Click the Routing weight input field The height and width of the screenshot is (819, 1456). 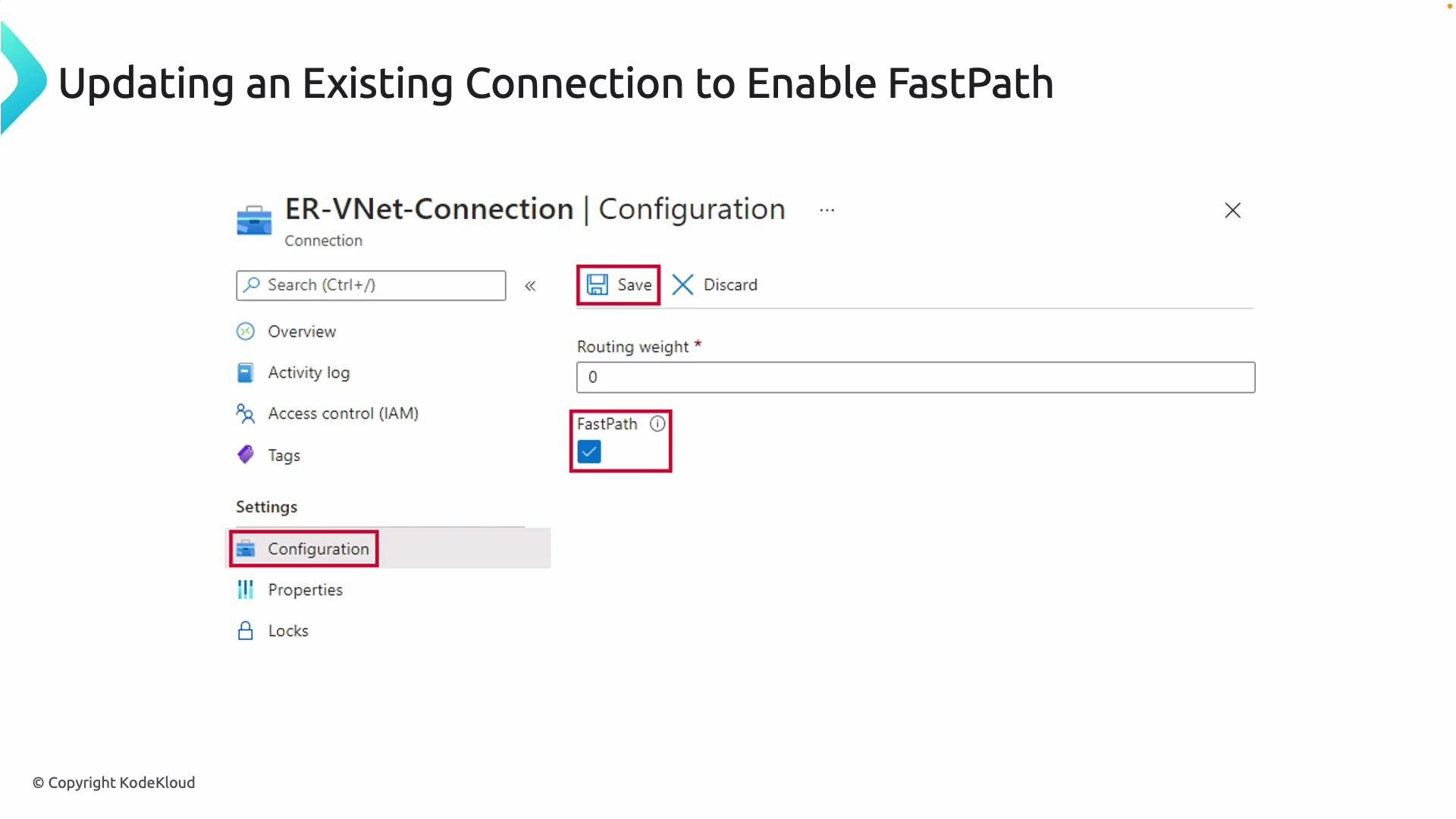tap(915, 377)
